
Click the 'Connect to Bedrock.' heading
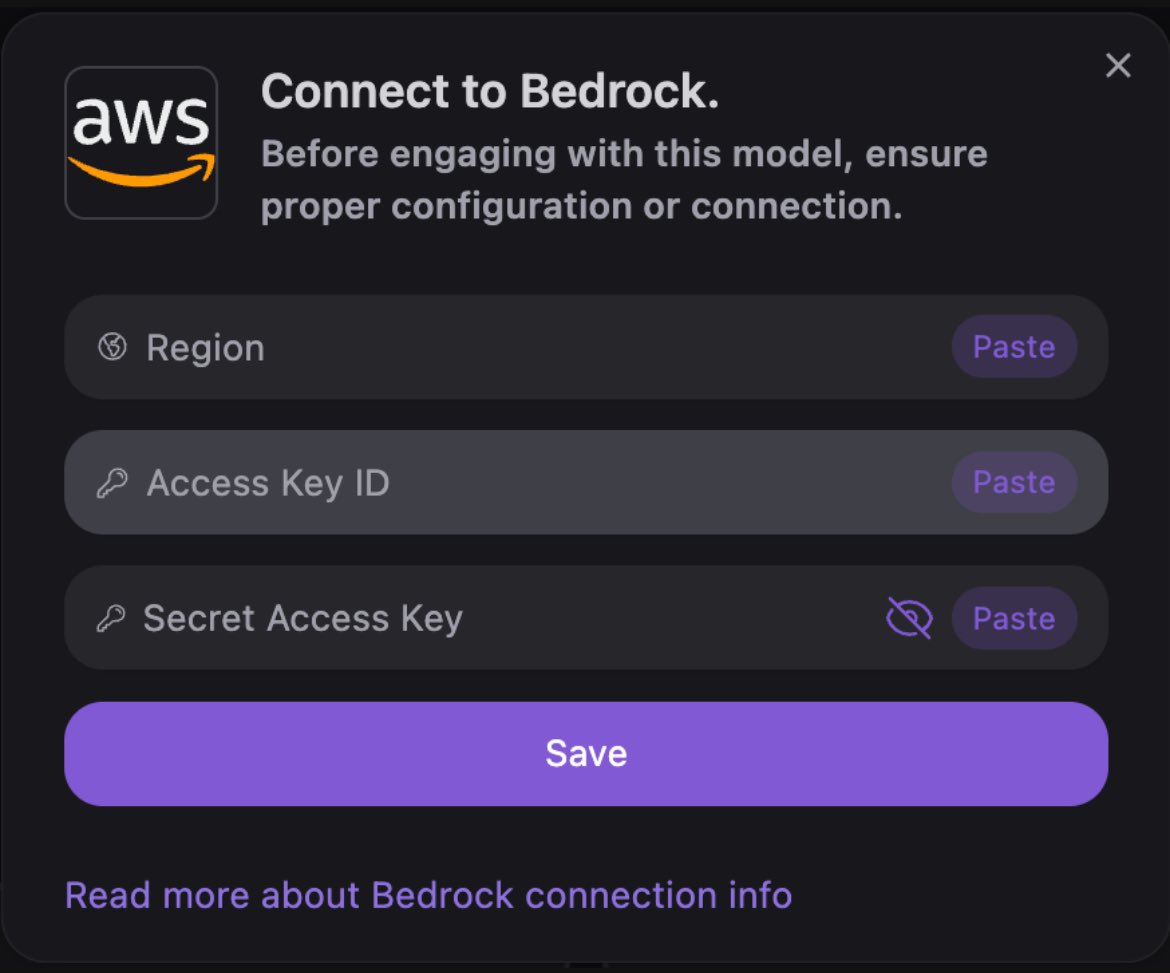coord(490,92)
